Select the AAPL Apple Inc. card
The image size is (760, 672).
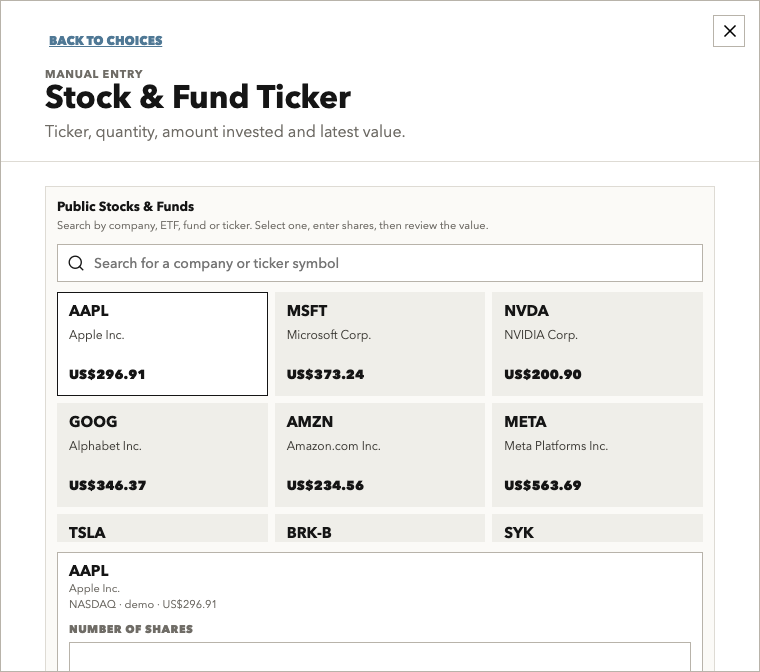pos(162,344)
